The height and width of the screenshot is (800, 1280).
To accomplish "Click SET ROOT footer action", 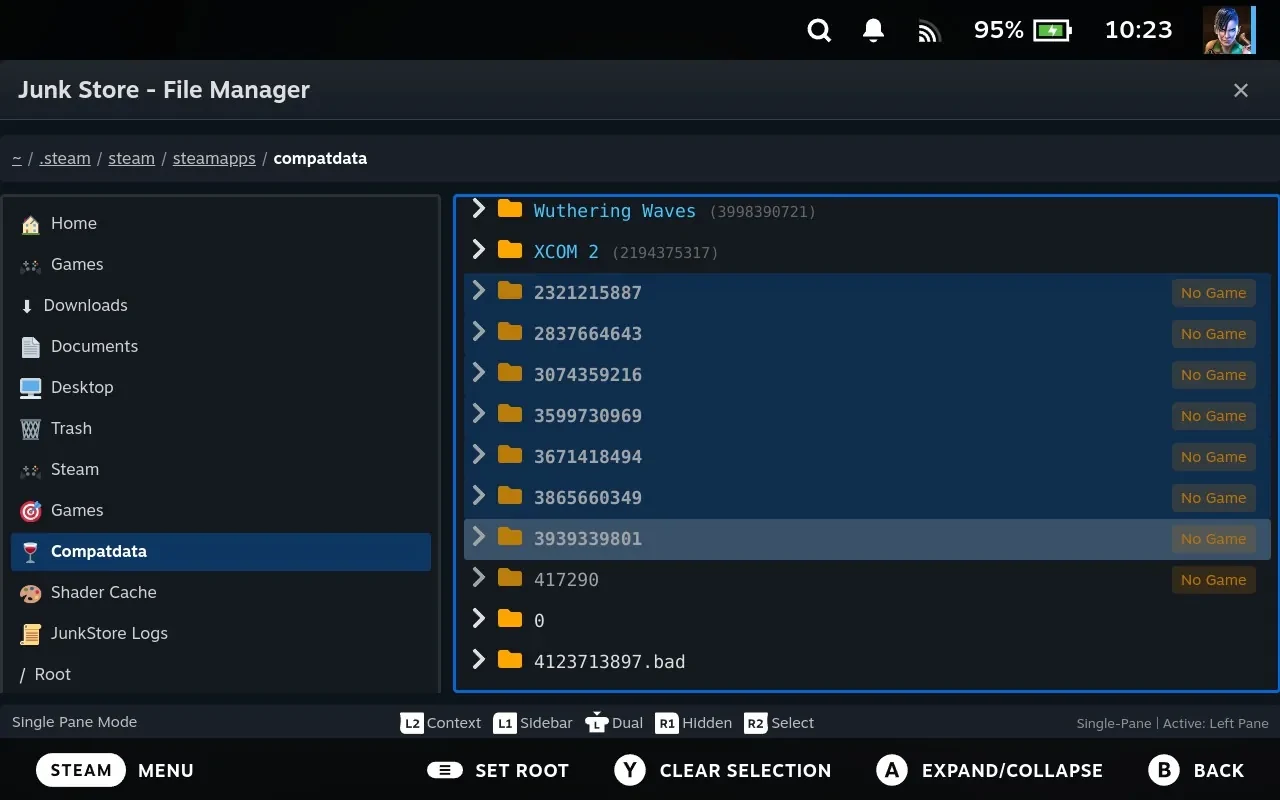I will (x=498, y=770).
